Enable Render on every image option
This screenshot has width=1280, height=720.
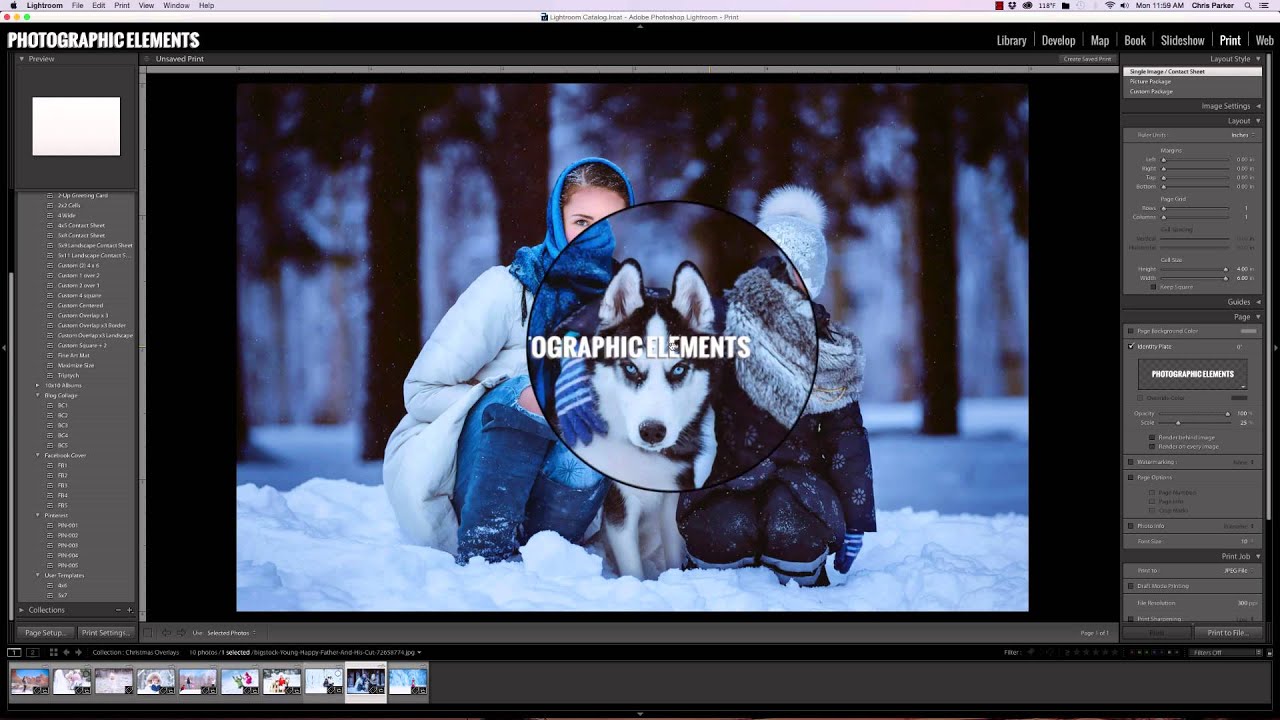tap(1152, 446)
